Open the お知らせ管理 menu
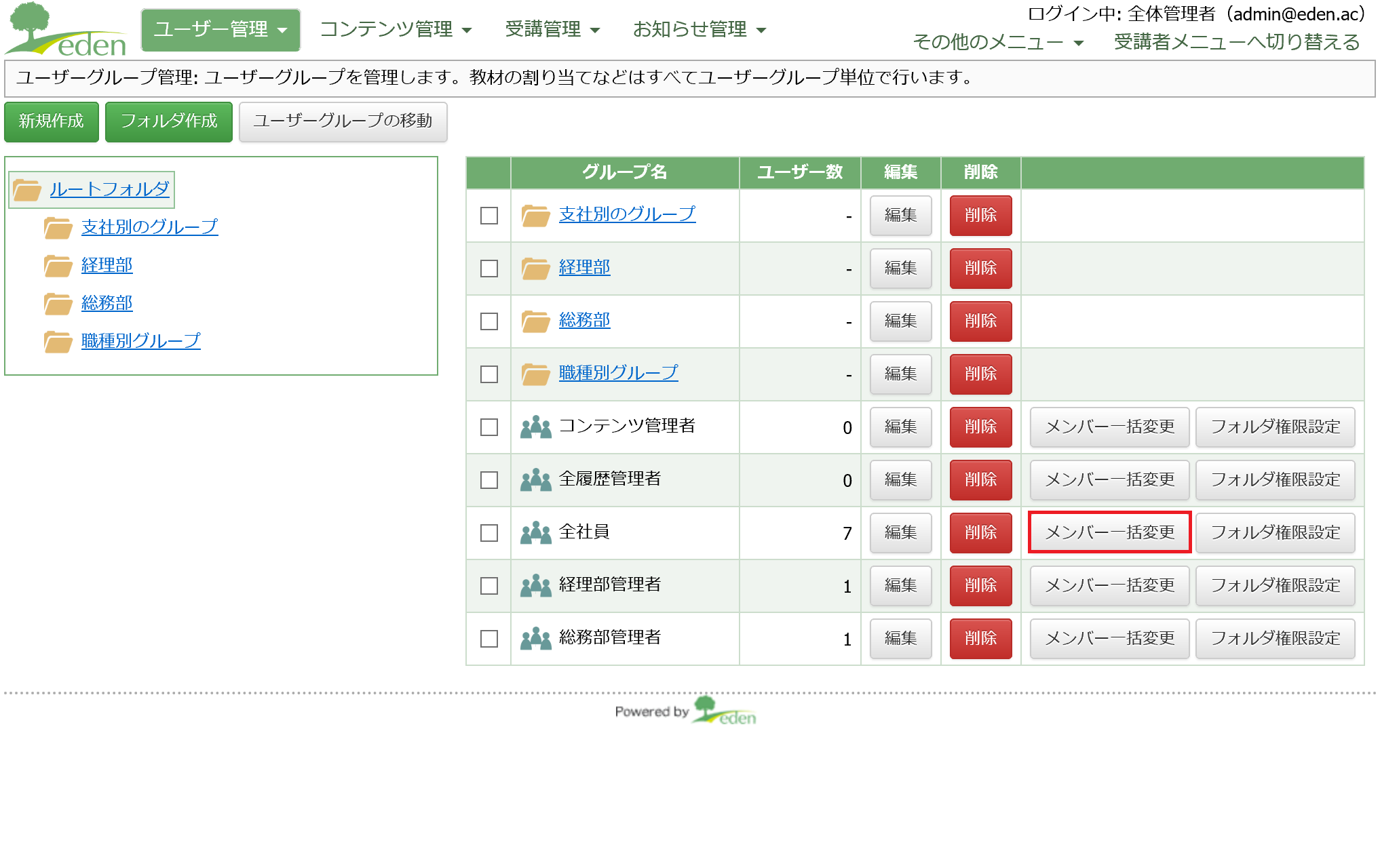The width and height of the screenshot is (1380, 868). point(699,30)
